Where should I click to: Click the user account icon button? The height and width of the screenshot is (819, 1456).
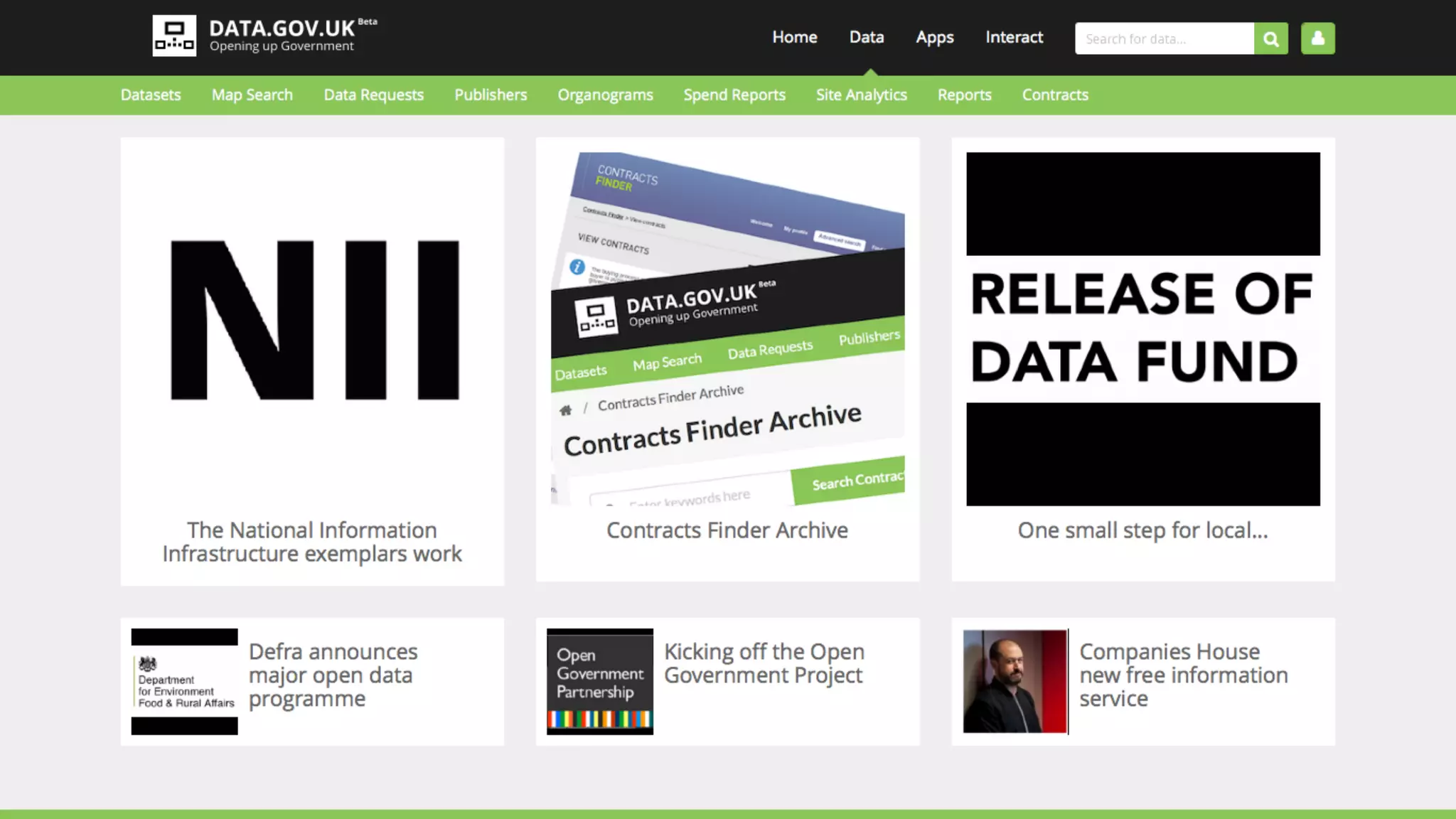[1317, 38]
